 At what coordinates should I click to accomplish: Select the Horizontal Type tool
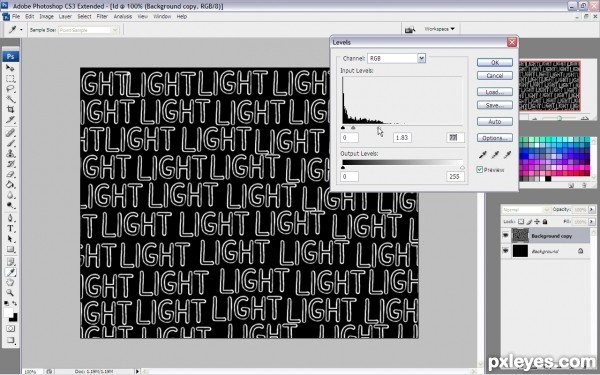click(x=10, y=229)
